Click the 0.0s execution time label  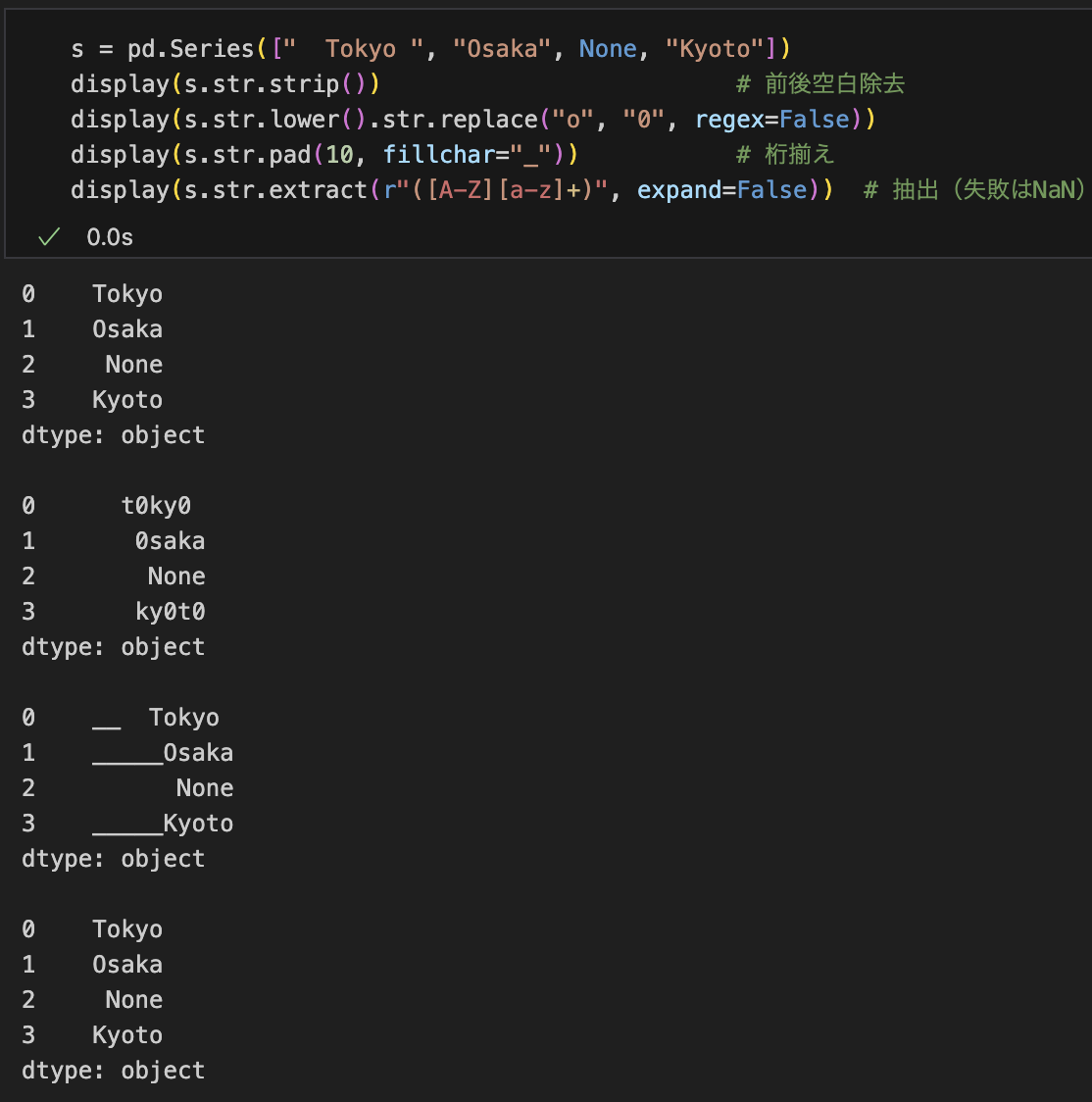110,237
